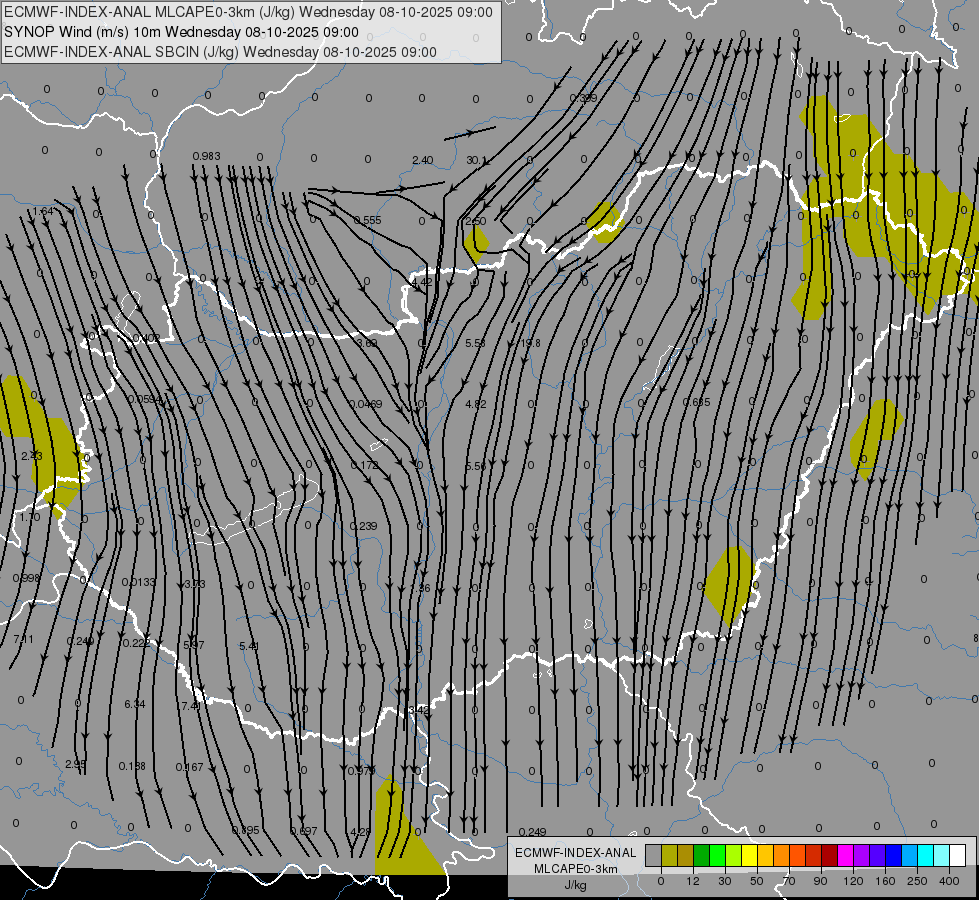The height and width of the screenshot is (900, 979).
Task: Click the legend unit J/kg
Action: click(575, 885)
